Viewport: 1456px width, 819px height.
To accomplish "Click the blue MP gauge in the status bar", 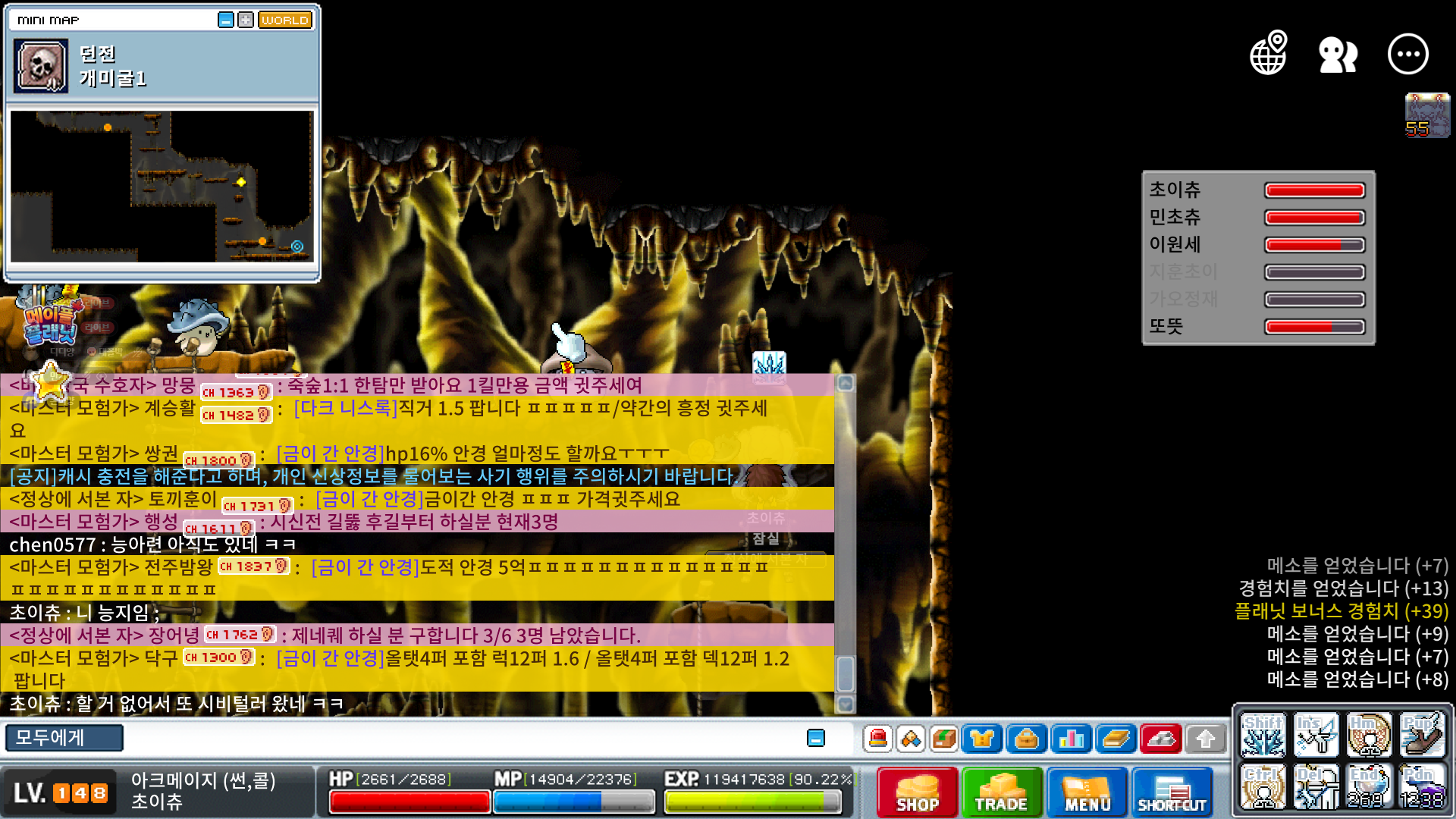I will [574, 802].
